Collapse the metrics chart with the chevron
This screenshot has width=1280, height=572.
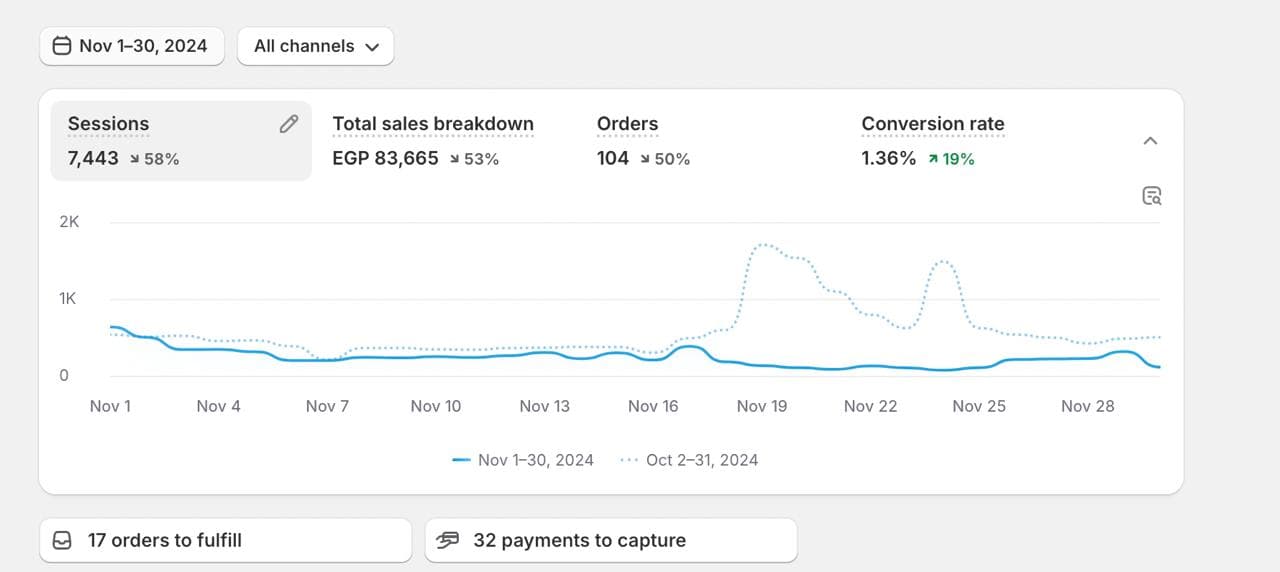[x=1150, y=141]
